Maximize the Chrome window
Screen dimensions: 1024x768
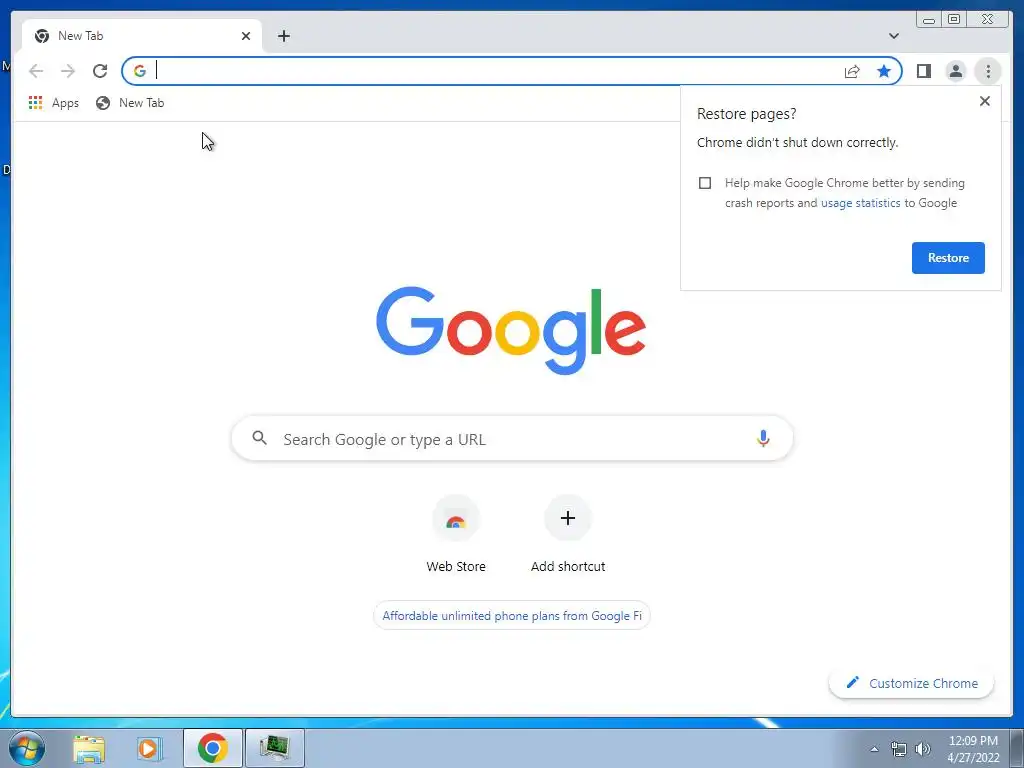tap(953, 20)
